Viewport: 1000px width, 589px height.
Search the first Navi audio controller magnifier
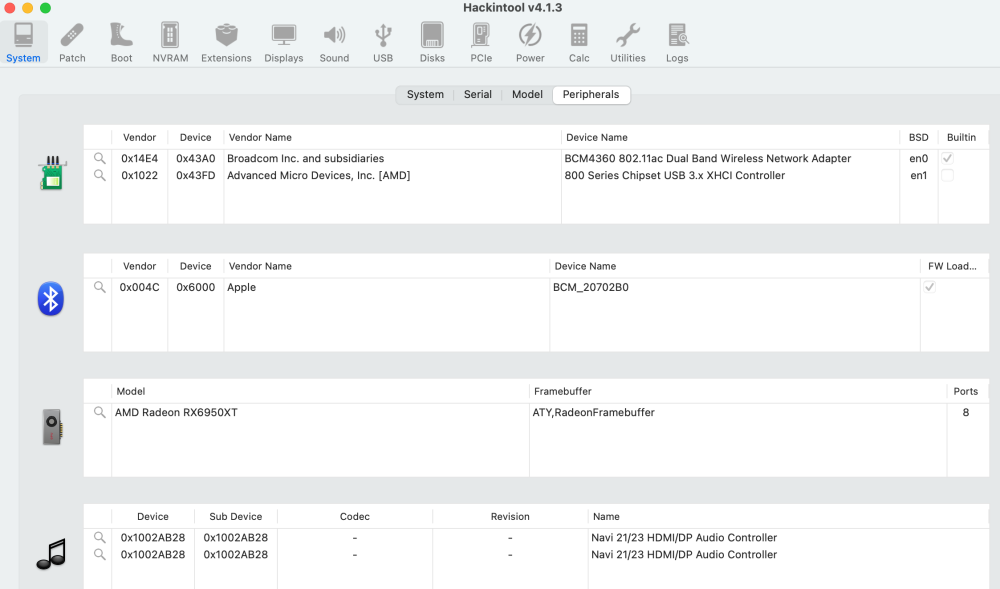(x=99, y=537)
